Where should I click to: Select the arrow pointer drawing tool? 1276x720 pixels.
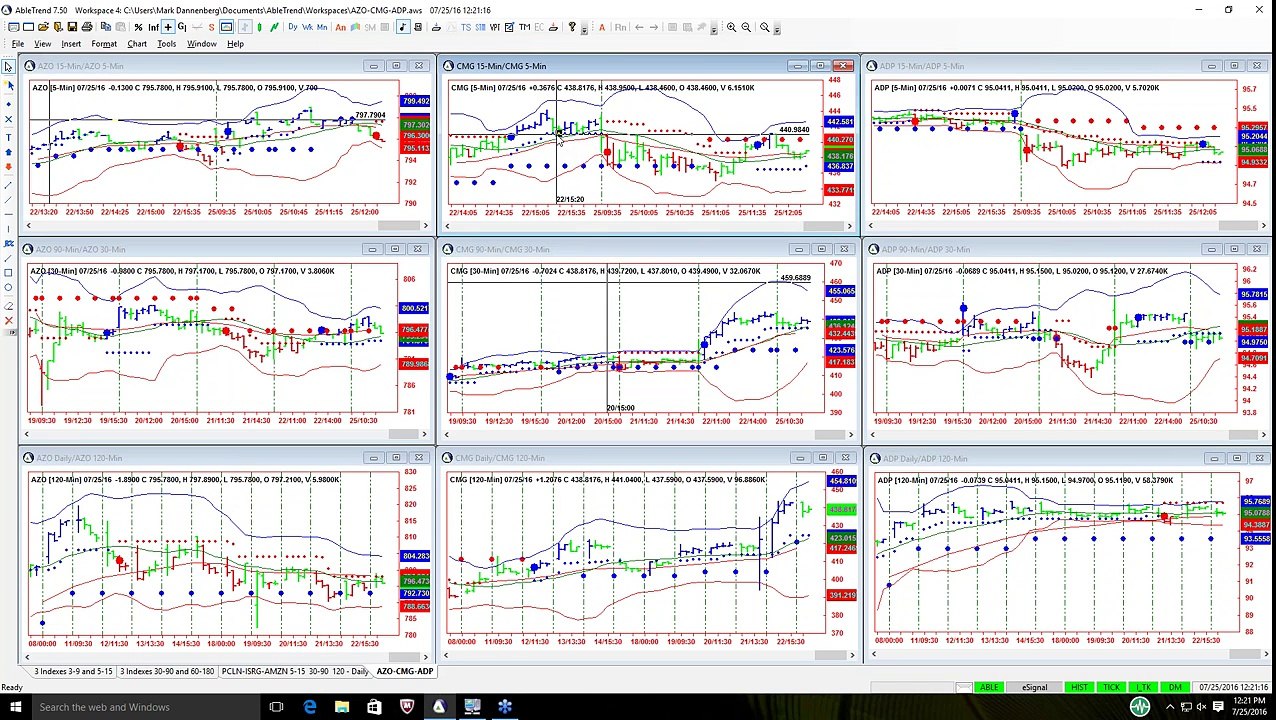(8, 66)
